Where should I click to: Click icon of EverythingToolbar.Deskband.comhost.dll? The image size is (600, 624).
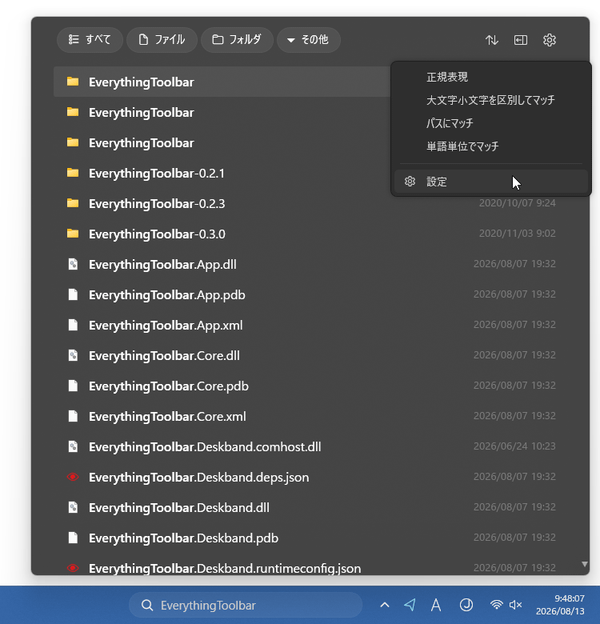coord(73,447)
